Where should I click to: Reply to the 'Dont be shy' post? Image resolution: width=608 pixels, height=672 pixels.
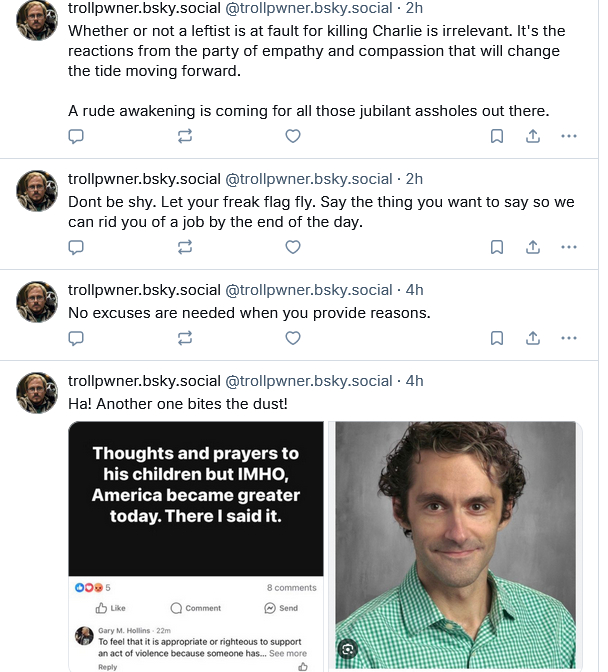click(75, 246)
